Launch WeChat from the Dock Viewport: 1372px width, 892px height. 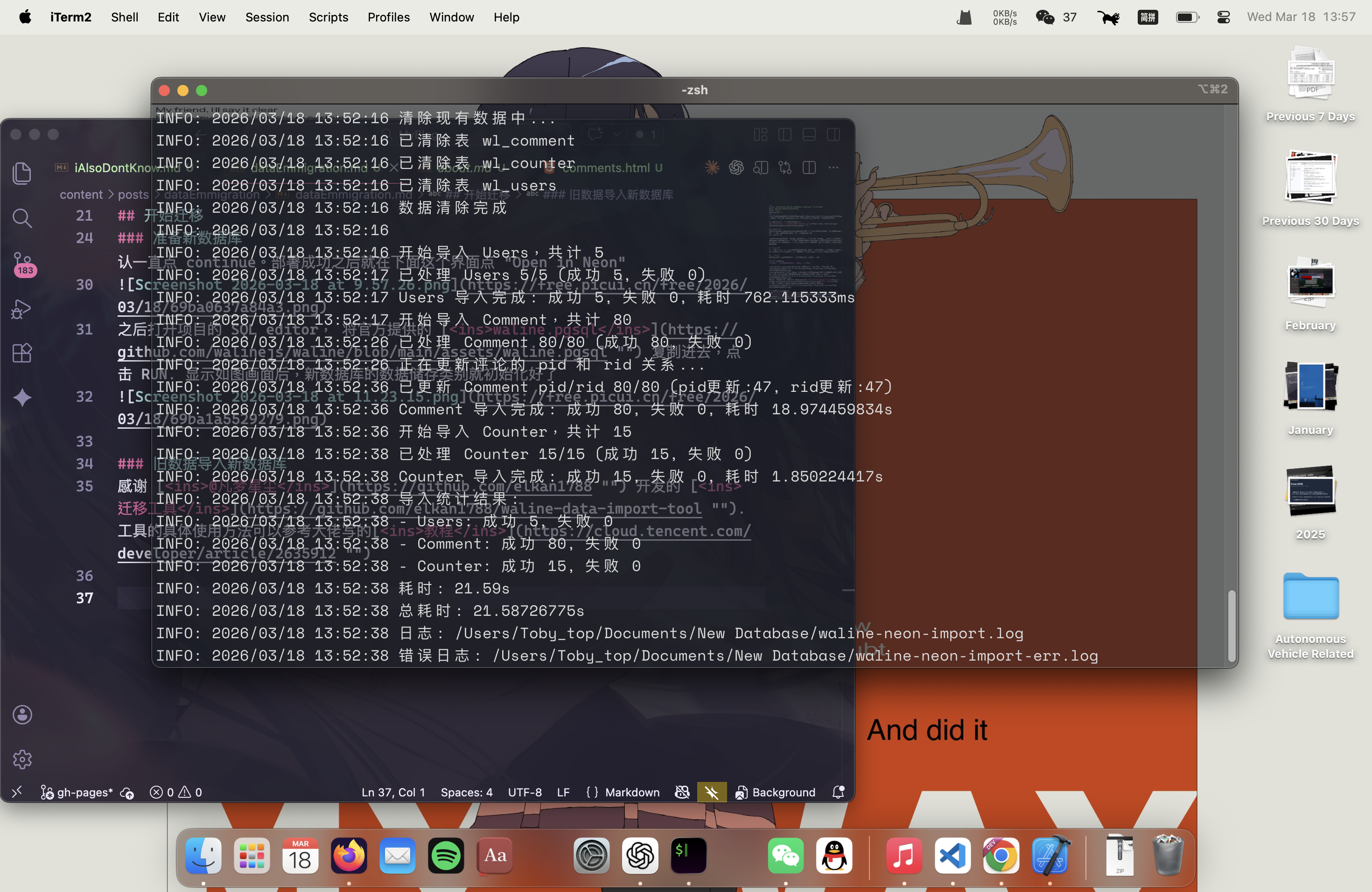pyautogui.click(x=785, y=856)
